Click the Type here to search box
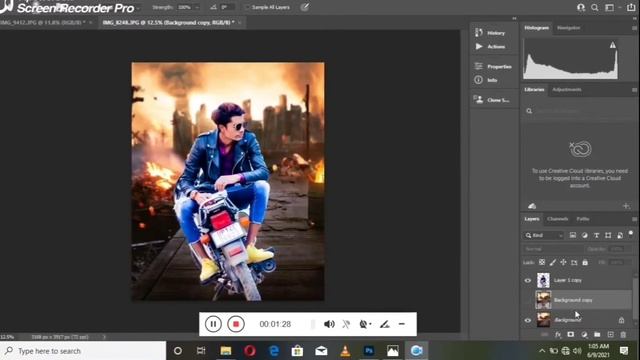Viewport: 640px width, 360px height. pos(83,351)
